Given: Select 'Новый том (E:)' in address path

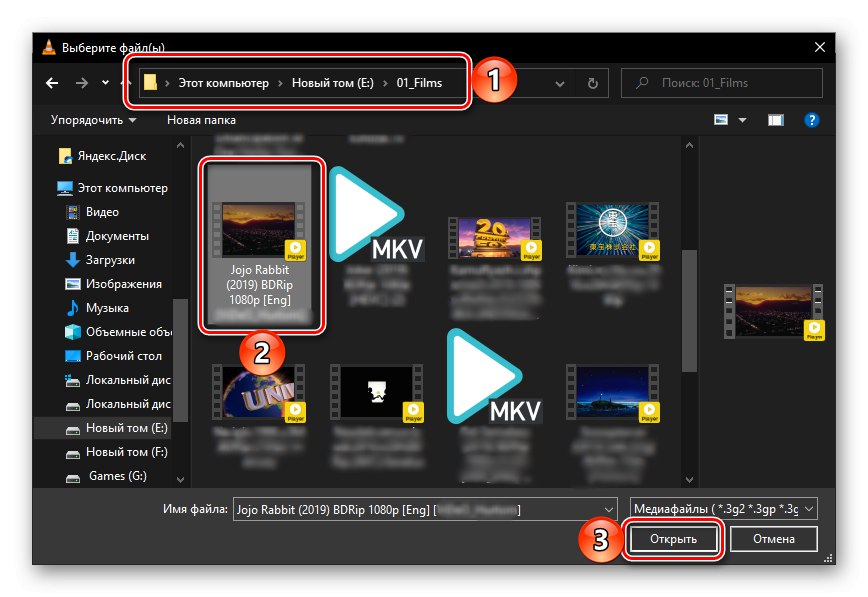Looking at the screenshot, I should click(x=333, y=83).
